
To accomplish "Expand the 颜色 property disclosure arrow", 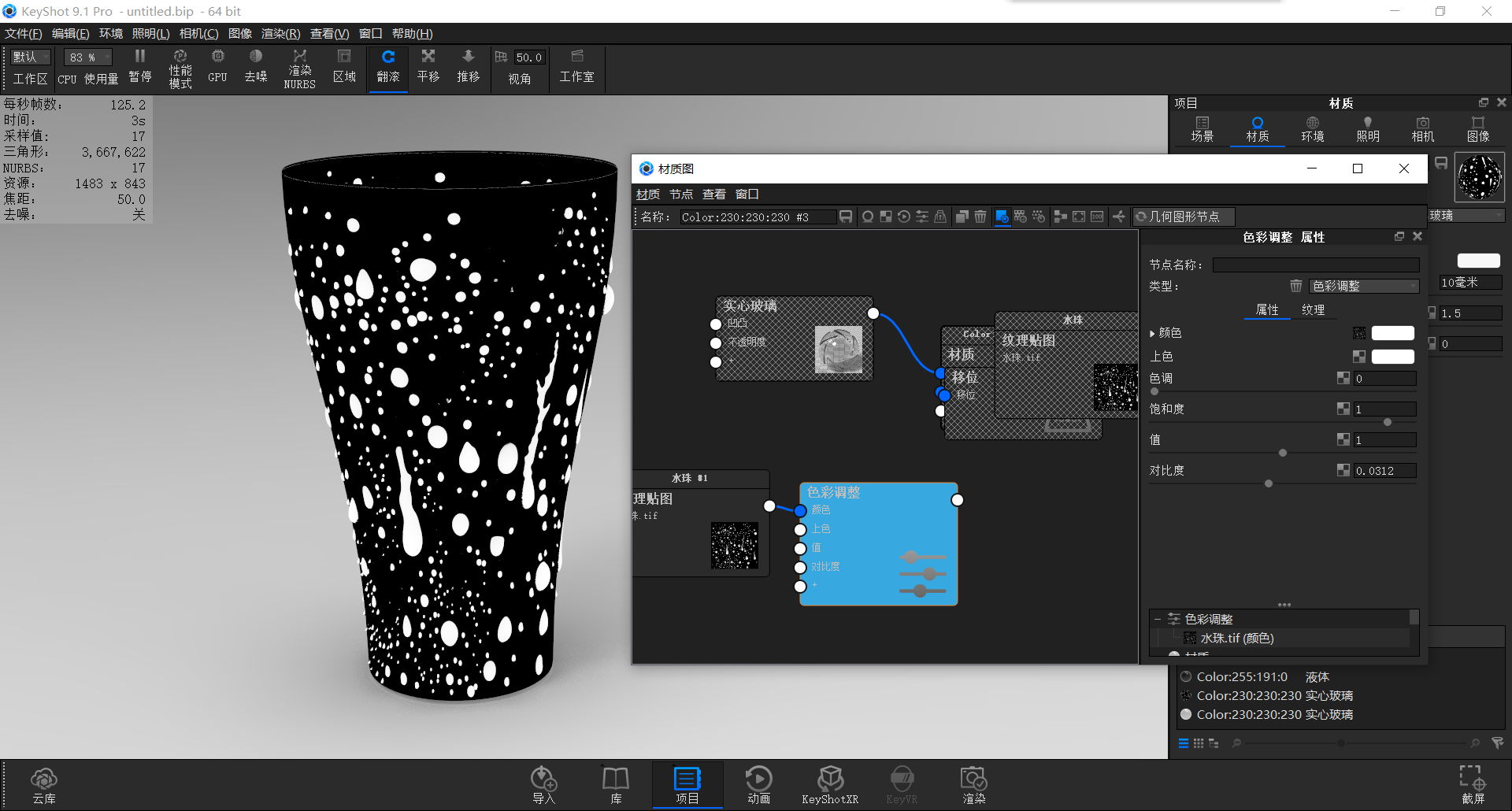I will coord(1152,332).
